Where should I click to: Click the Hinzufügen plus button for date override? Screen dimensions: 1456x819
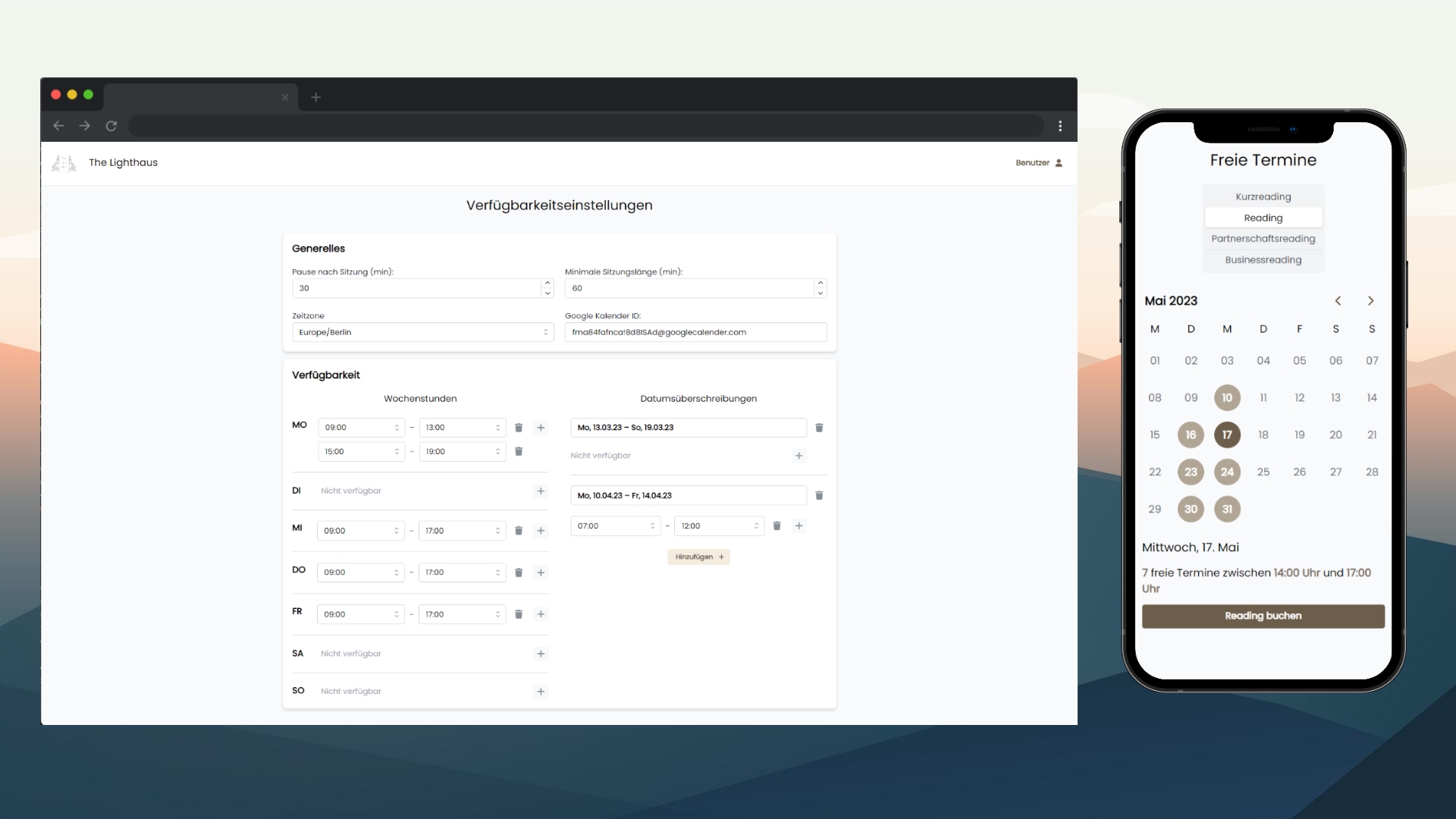697,556
